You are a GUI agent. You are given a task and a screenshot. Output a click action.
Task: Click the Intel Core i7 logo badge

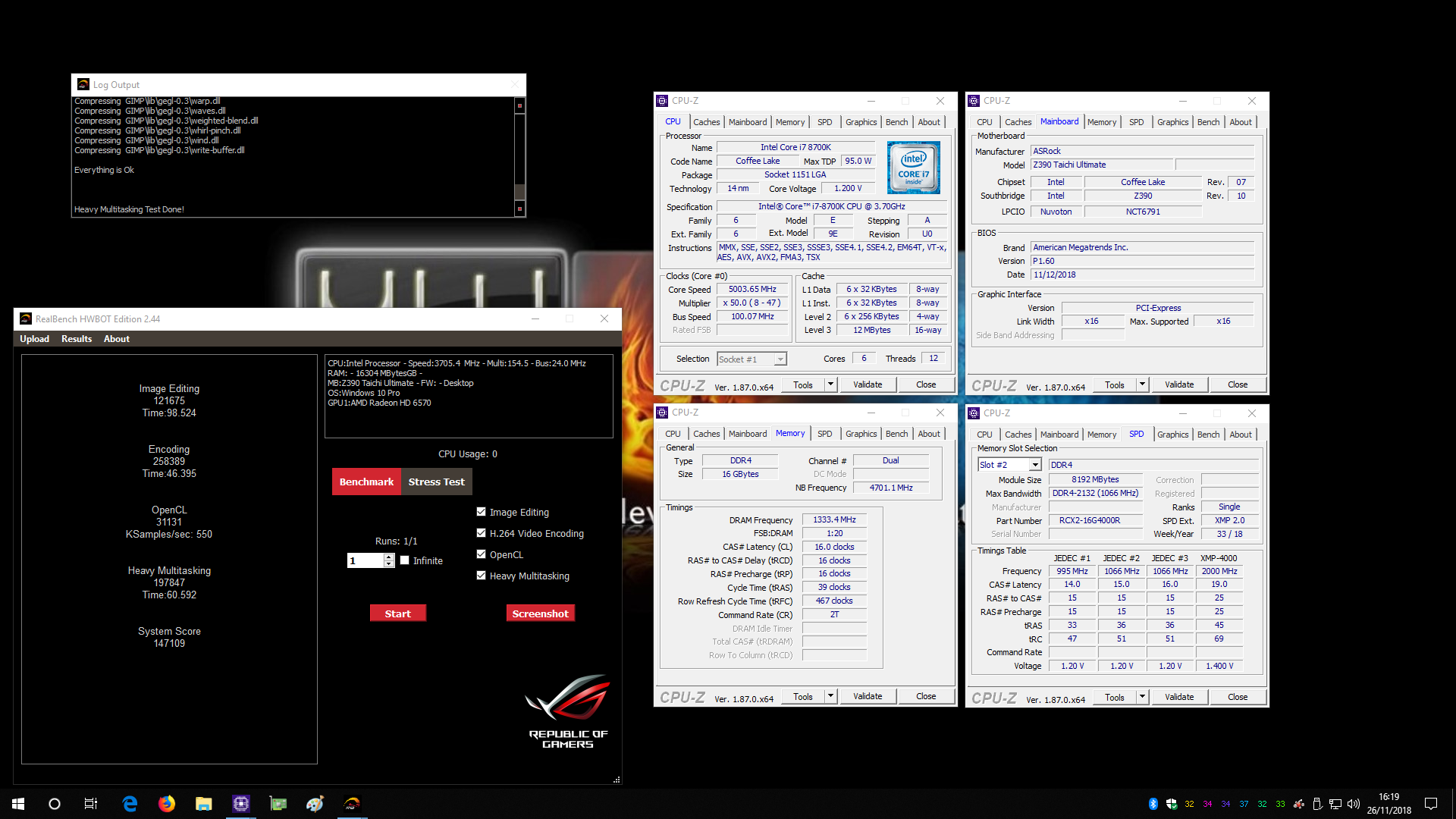click(914, 168)
